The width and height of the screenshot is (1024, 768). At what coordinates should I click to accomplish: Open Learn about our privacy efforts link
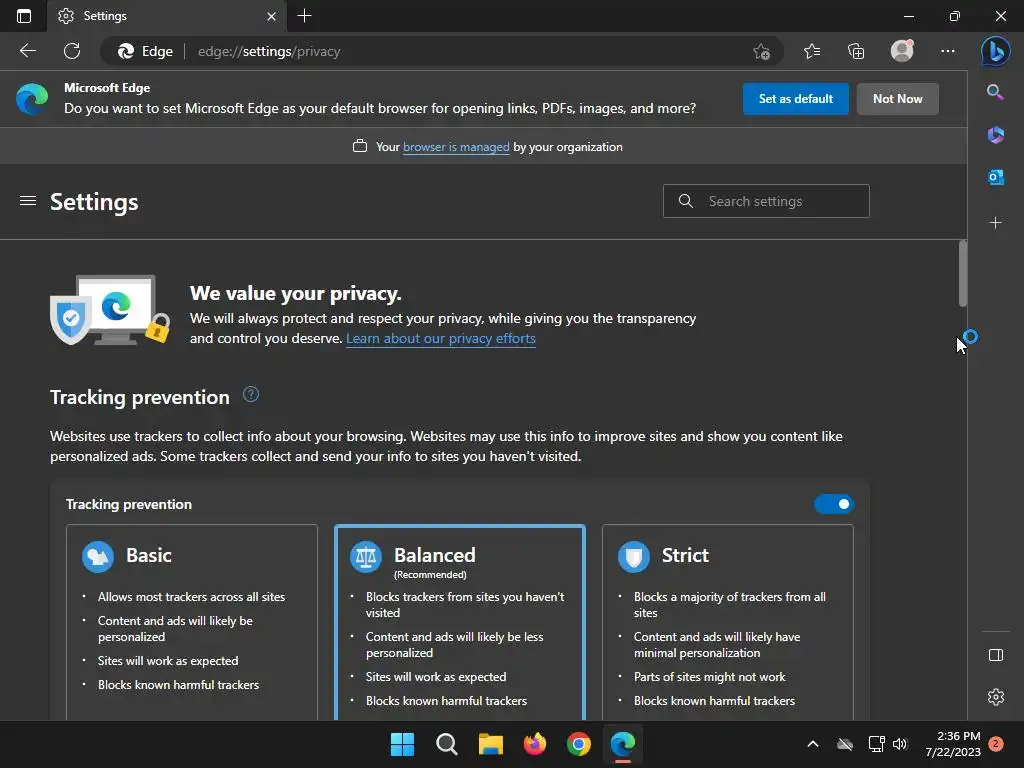tap(441, 338)
